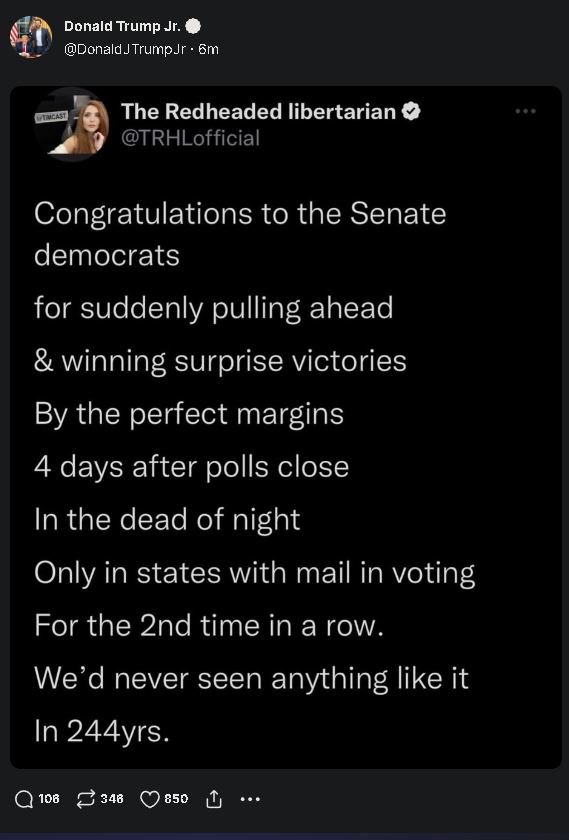Open the more options dots below post
Image resolution: width=569 pixels, height=840 pixels.
(250, 799)
